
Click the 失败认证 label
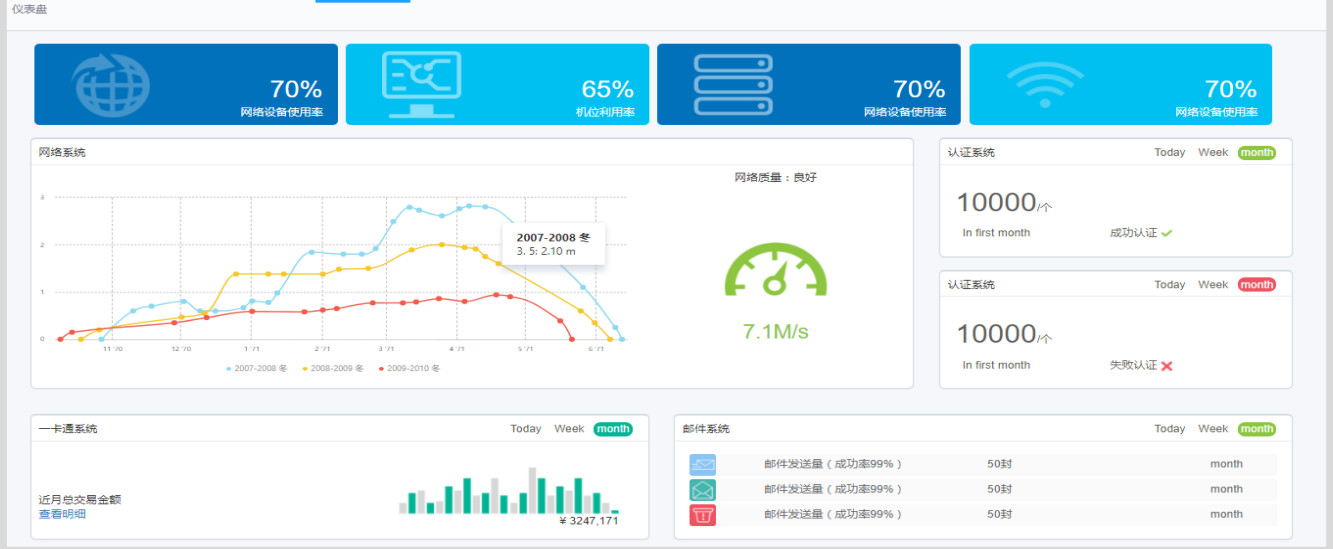(x=1133, y=366)
